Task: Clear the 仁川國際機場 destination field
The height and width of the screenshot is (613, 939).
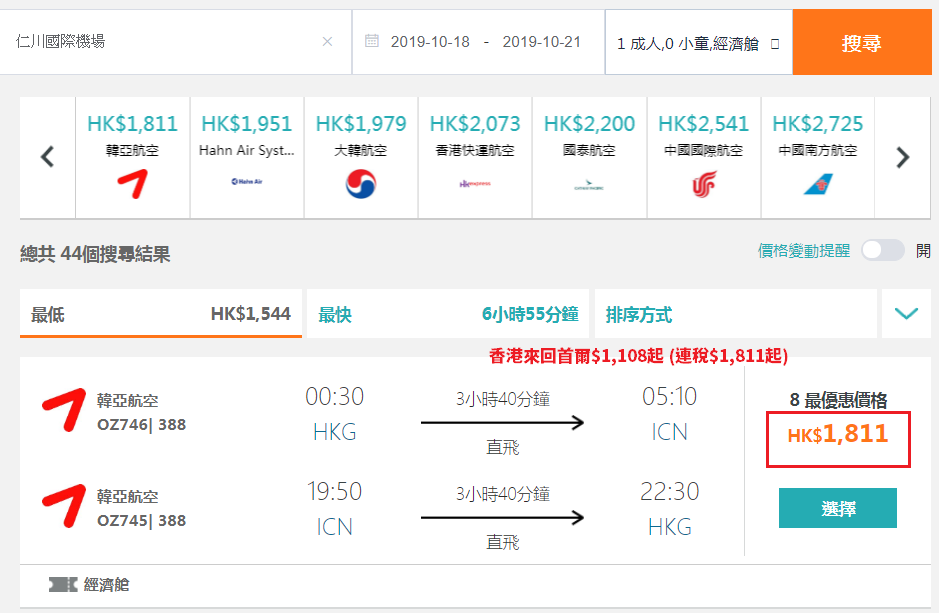Action: [x=327, y=41]
